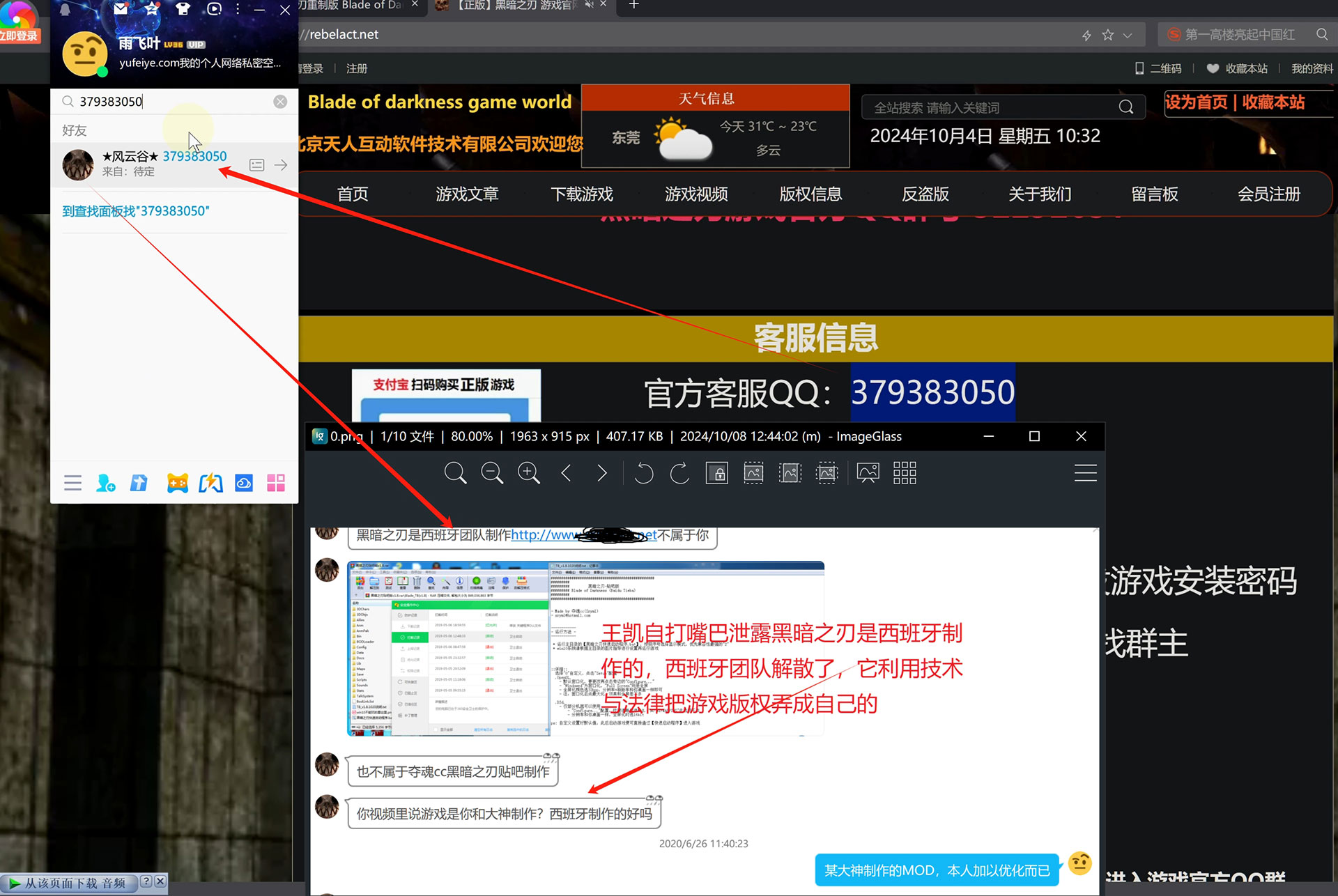Click 从该页面下载 音频 download bar
The image size is (1338, 896).
[68, 883]
